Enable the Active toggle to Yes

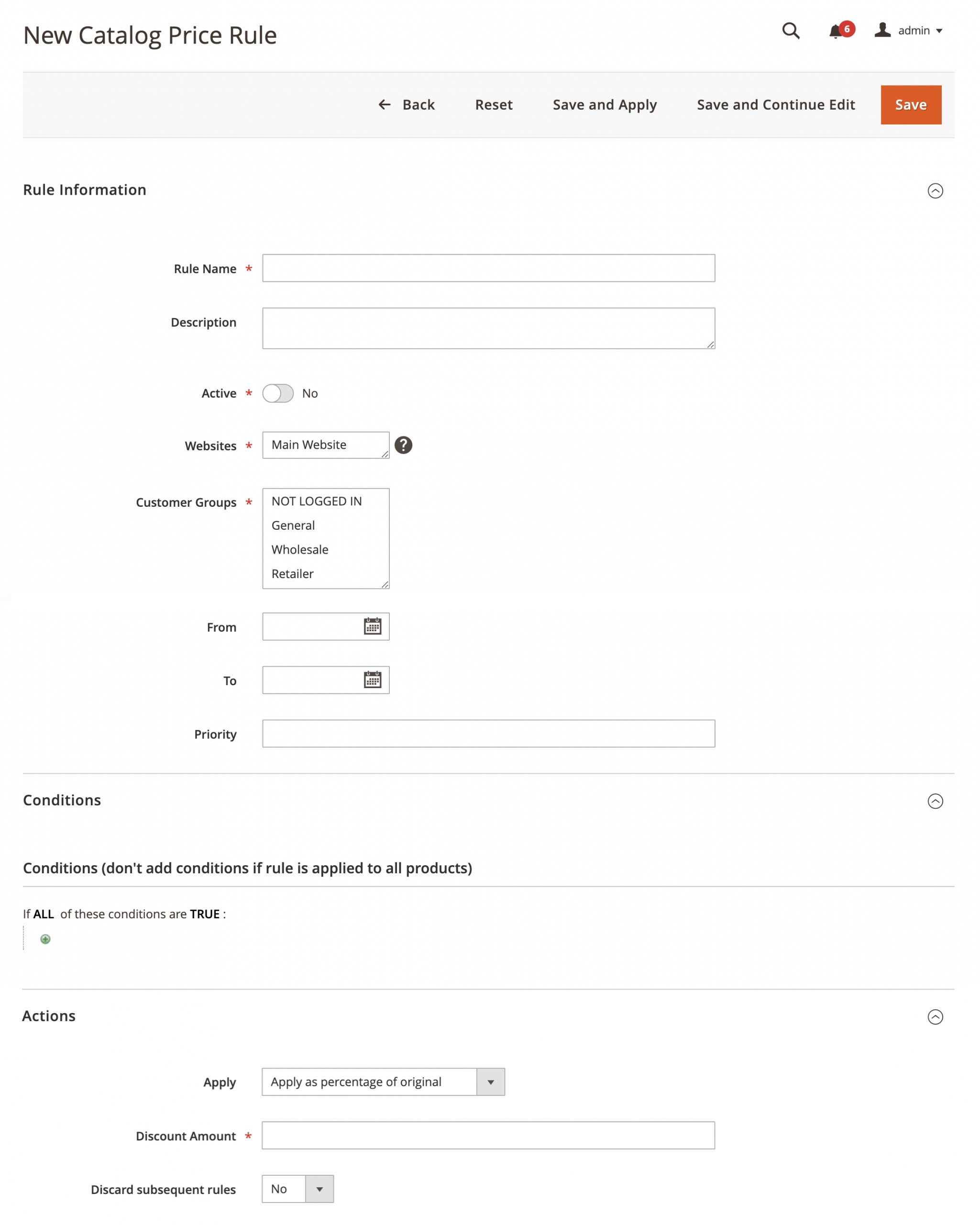(x=278, y=393)
